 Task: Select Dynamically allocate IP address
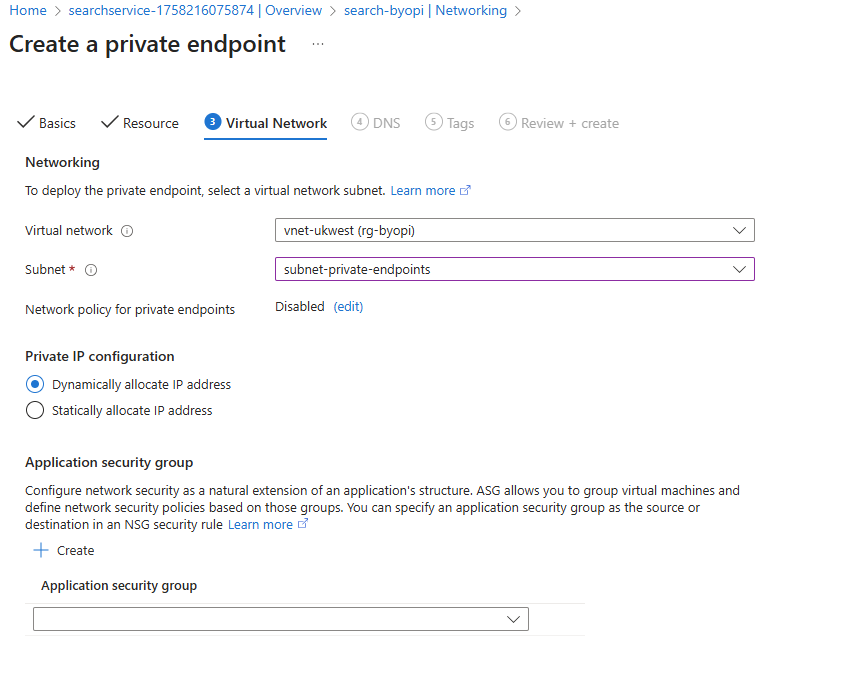(x=35, y=384)
